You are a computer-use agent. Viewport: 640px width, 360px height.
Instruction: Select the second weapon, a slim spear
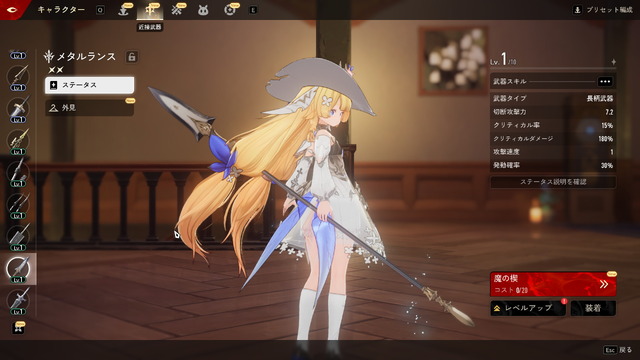pos(18,77)
